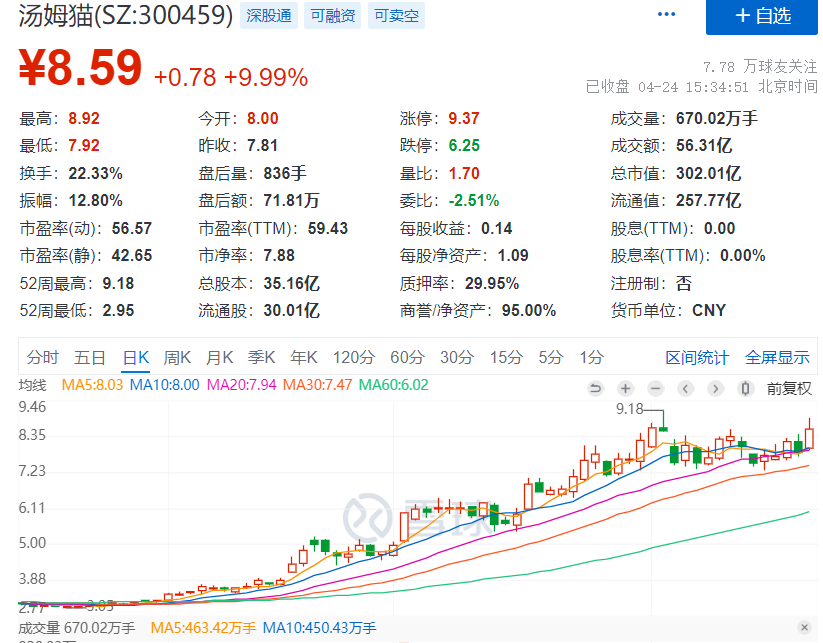This screenshot has width=823, height=643.
Task: Click the MA10:8.00 moving average label
Action: [165, 385]
